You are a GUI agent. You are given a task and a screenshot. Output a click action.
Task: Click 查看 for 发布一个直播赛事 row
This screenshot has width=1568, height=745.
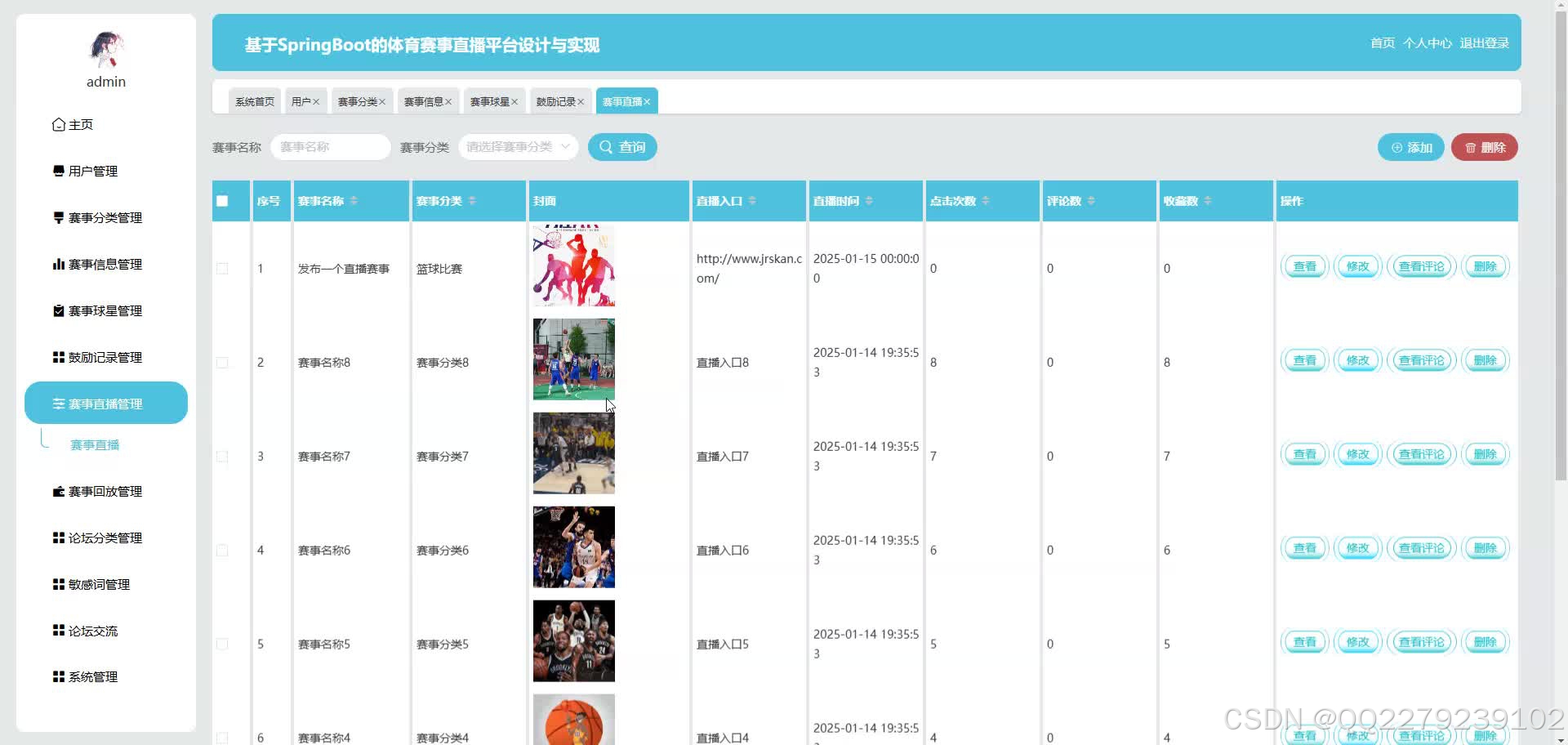(x=1305, y=266)
